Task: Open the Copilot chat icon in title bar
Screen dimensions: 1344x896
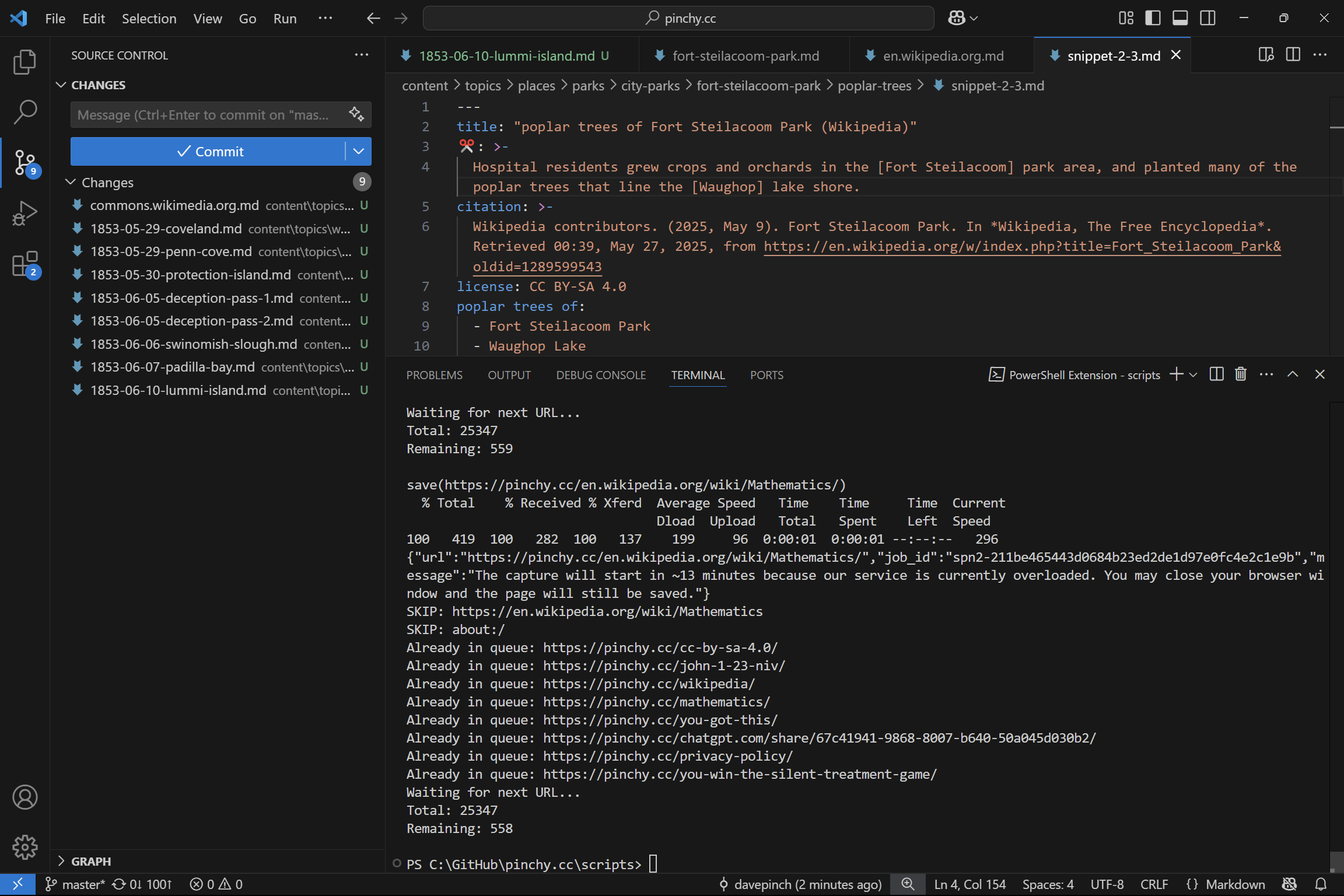Action: [x=956, y=19]
